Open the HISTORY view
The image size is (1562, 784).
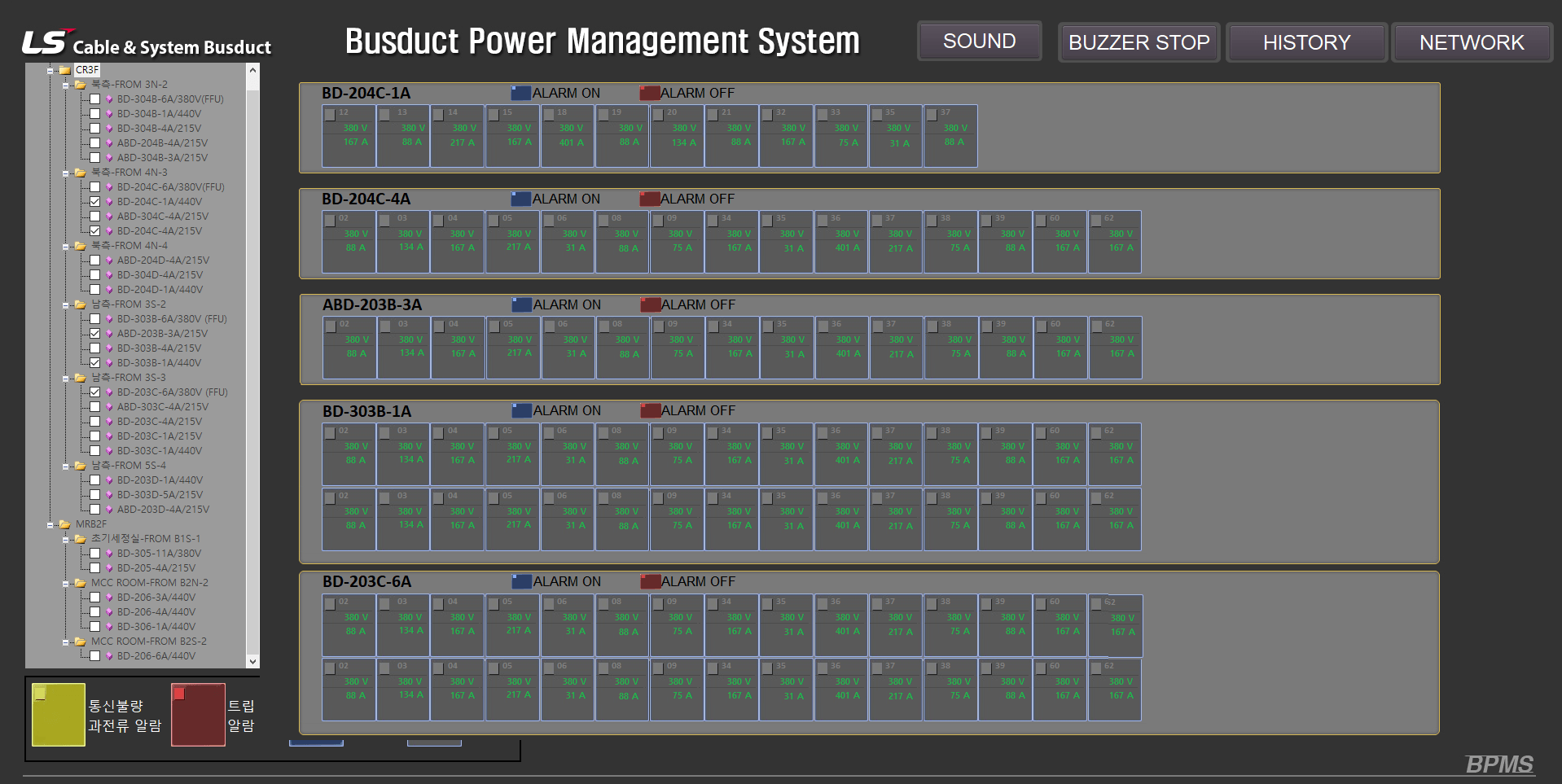coord(1306,42)
